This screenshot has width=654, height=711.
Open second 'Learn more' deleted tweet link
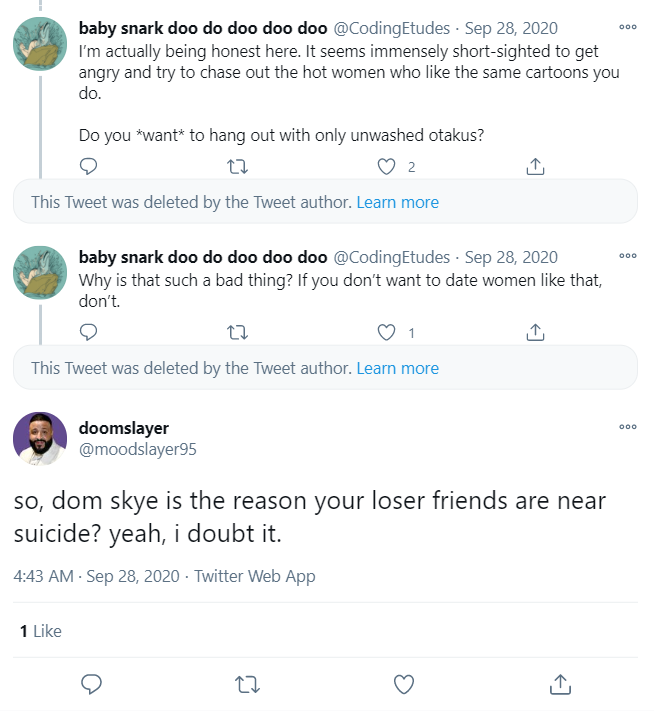[398, 368]
